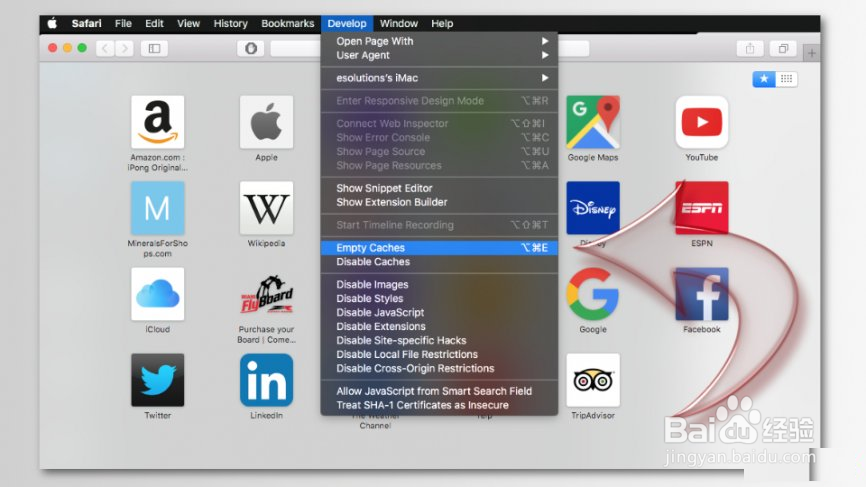
Task: Choose Start Timeline Recording
Action: pos(439,225)
